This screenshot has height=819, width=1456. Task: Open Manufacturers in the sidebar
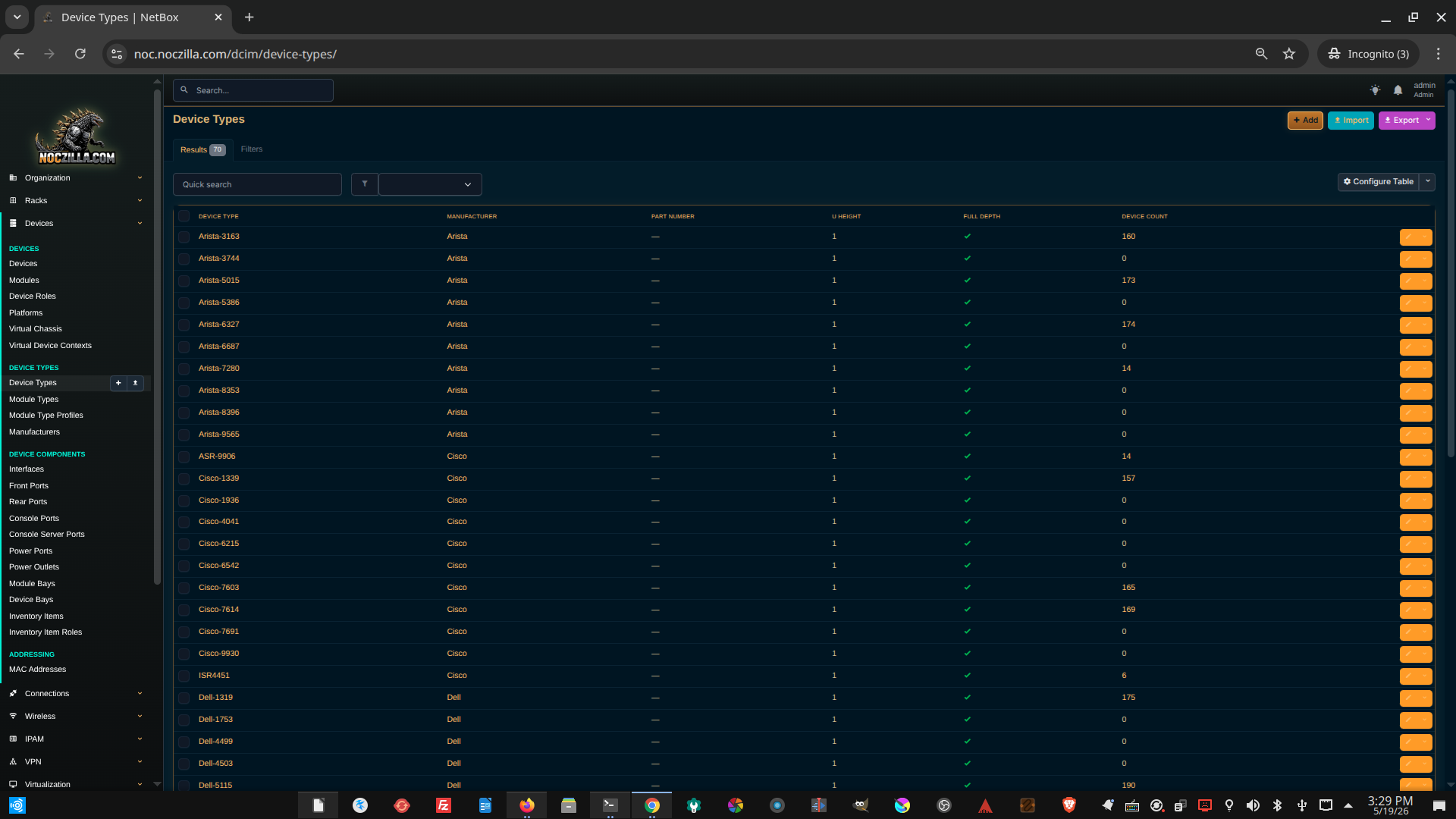point(35,432)
